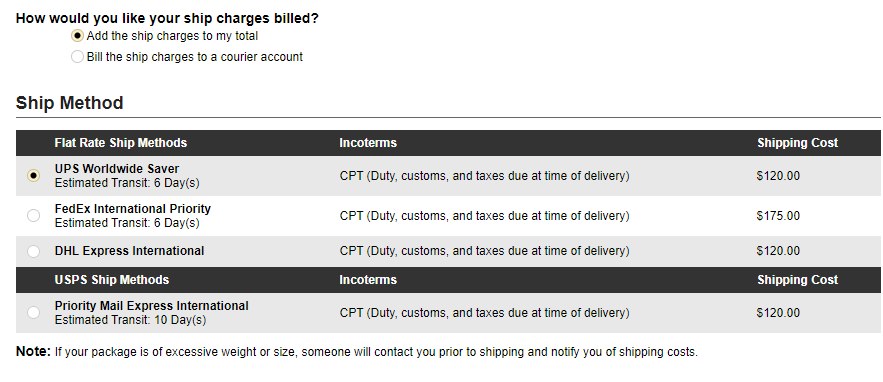
Task: Click the $120.00 UPS shipping cost
Action: [778, 176]
